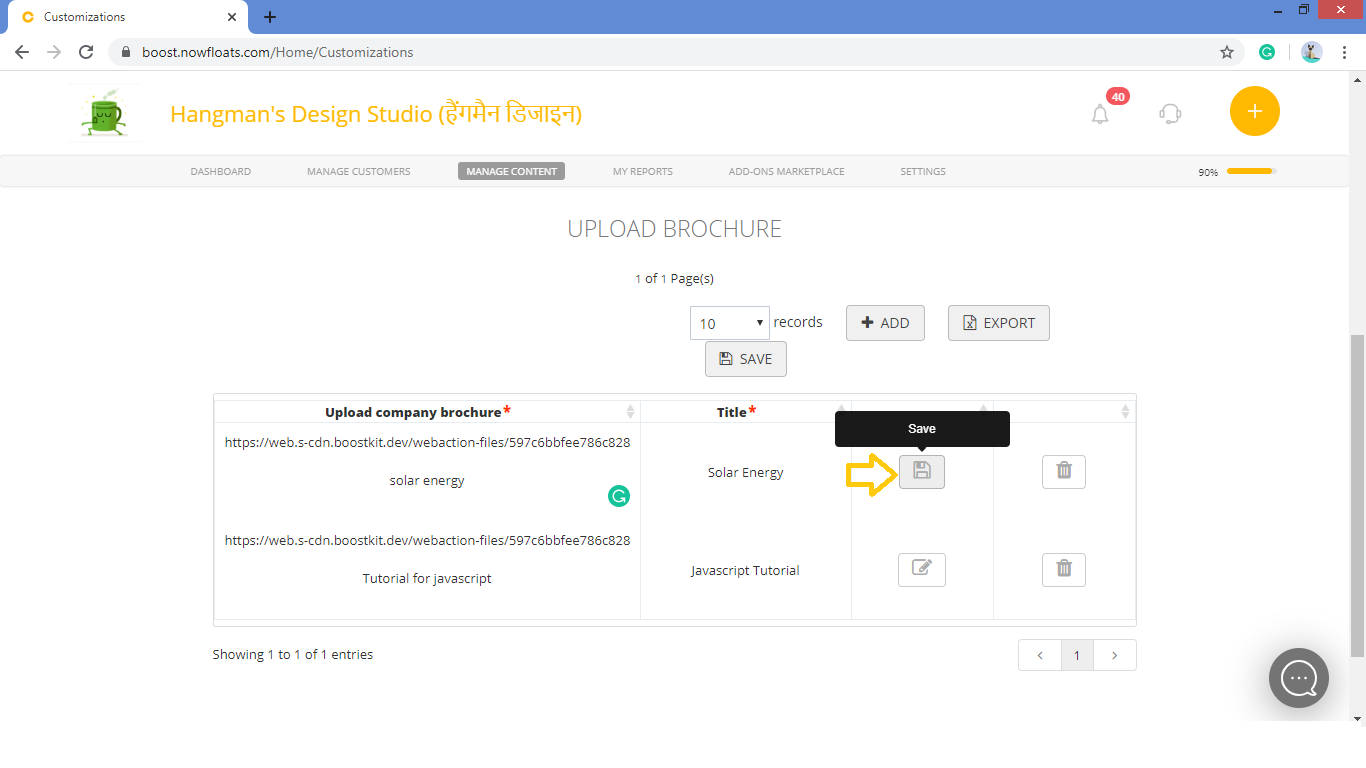Select page 1 in pagination
1366x768 pixels.
[x=1077, y=655]
